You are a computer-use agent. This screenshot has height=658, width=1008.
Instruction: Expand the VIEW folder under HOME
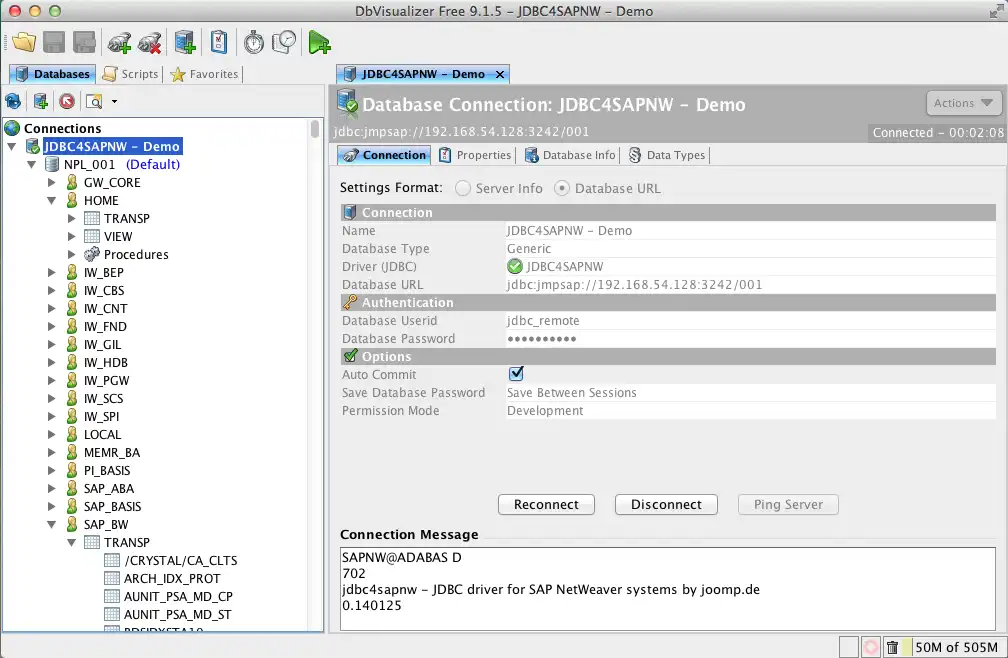click(x=71, y=236)
